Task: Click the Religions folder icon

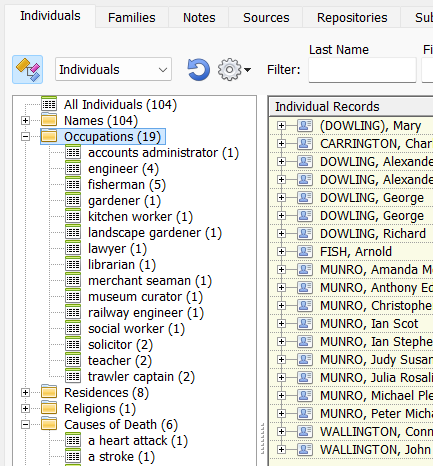Action: pos(49,408)
